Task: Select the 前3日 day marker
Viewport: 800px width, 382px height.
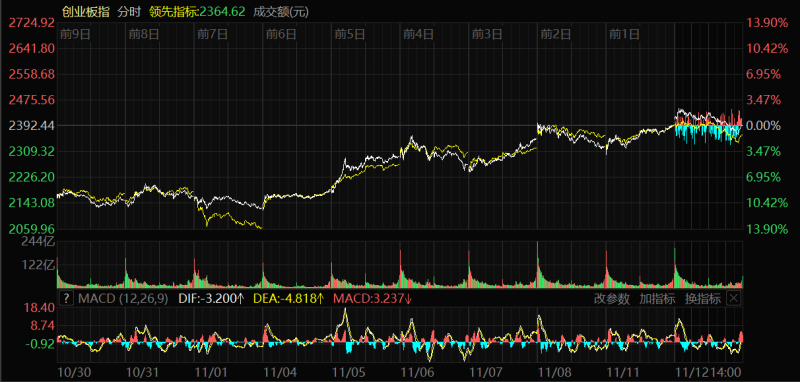Action: tap(487, 34)
